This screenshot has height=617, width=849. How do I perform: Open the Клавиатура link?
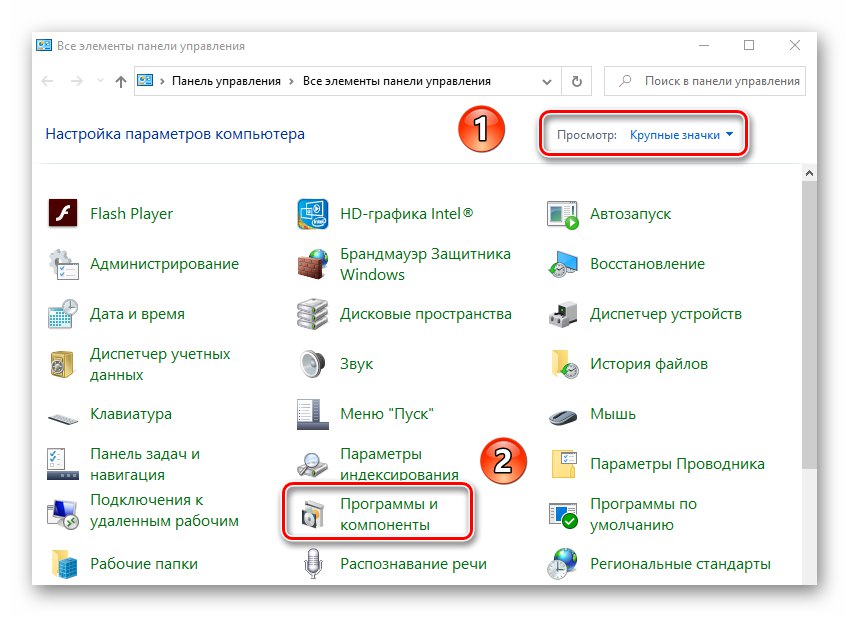pyautogui.click(x=131, y=414)
